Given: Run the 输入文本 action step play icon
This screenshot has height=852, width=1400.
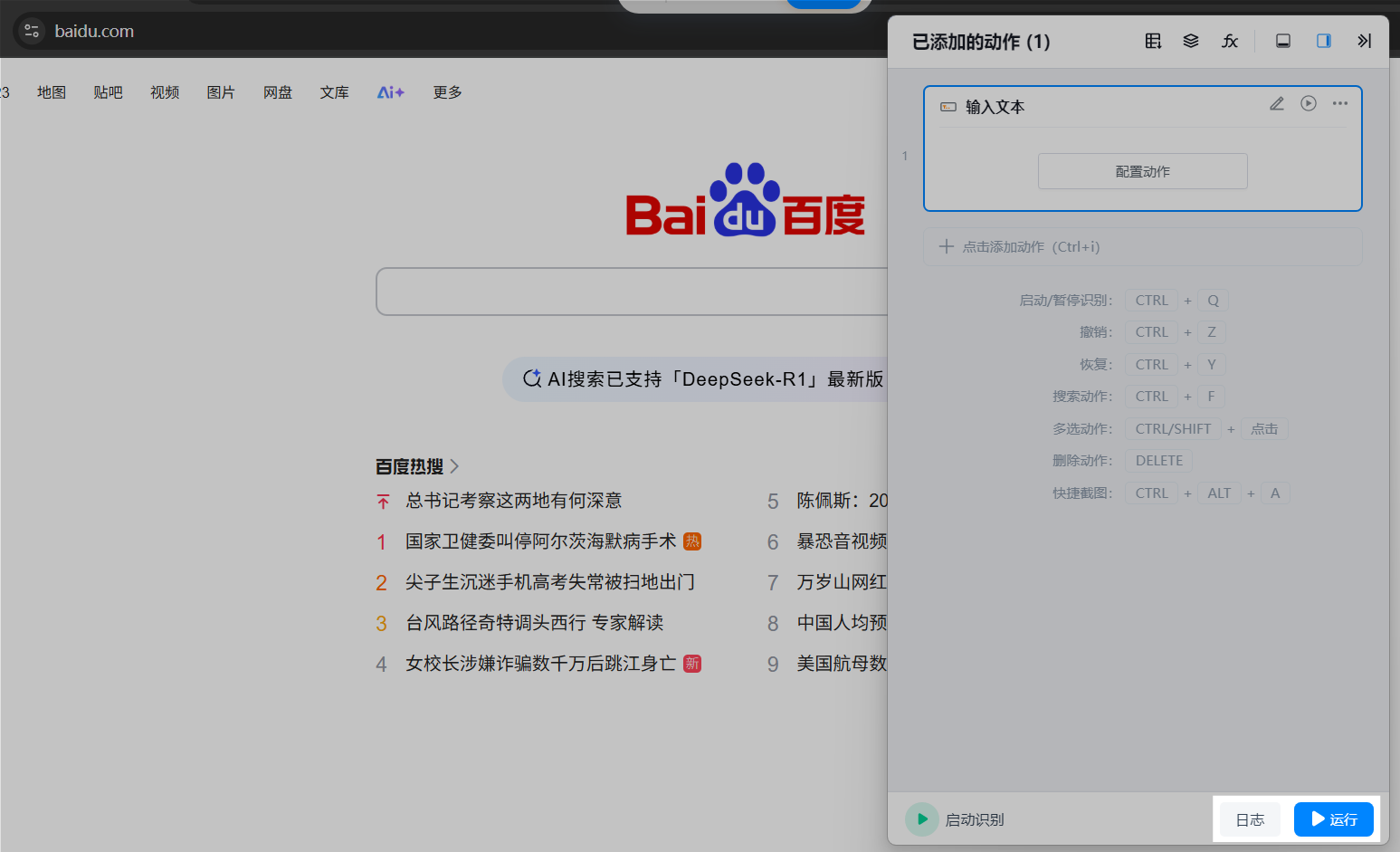Looking at the screenshot, I should click(1309, 103).
